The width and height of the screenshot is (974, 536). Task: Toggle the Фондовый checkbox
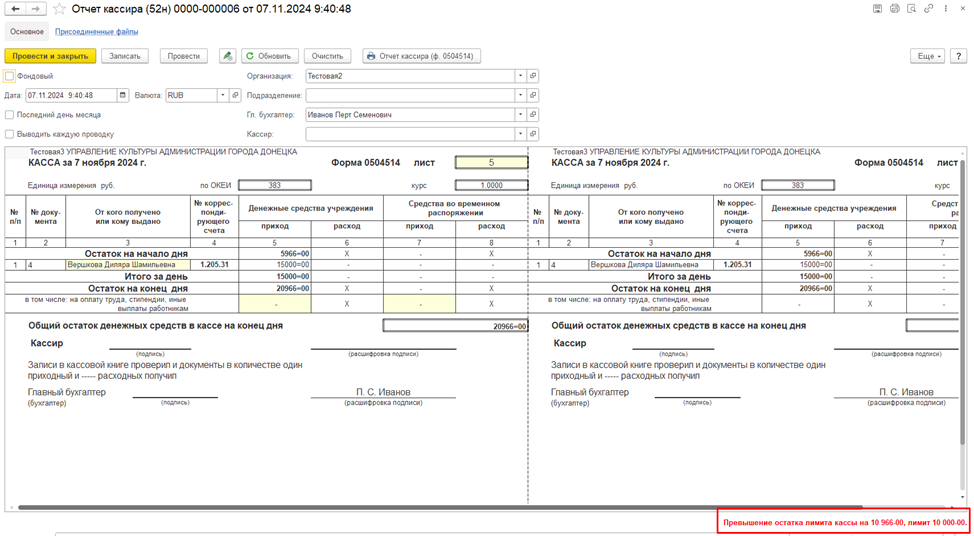[x=9, y=76]
